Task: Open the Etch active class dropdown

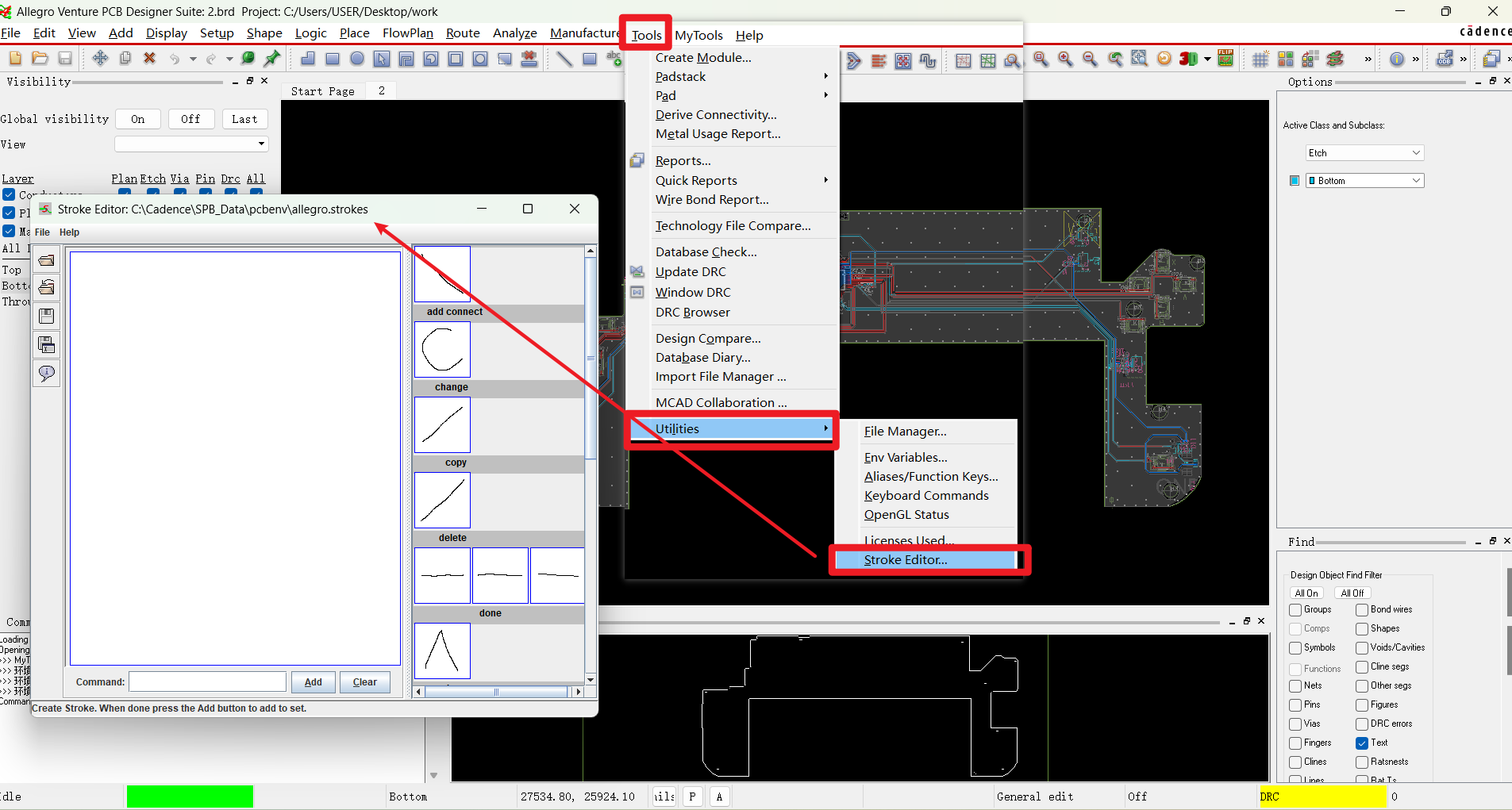Action: point(1364,153)
